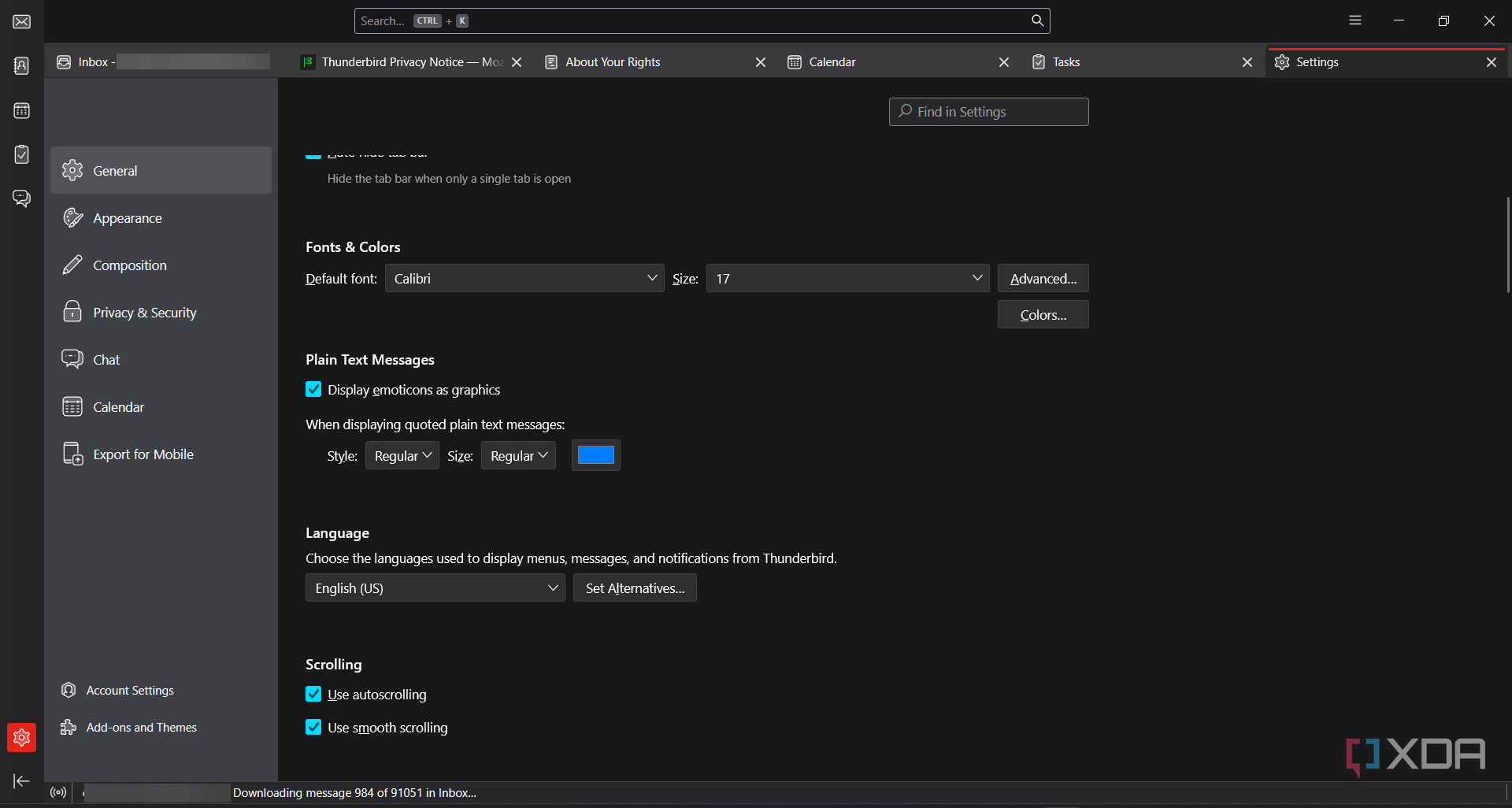Click the red Settings gear icon

pyautogui.click(x=22, y=738)
